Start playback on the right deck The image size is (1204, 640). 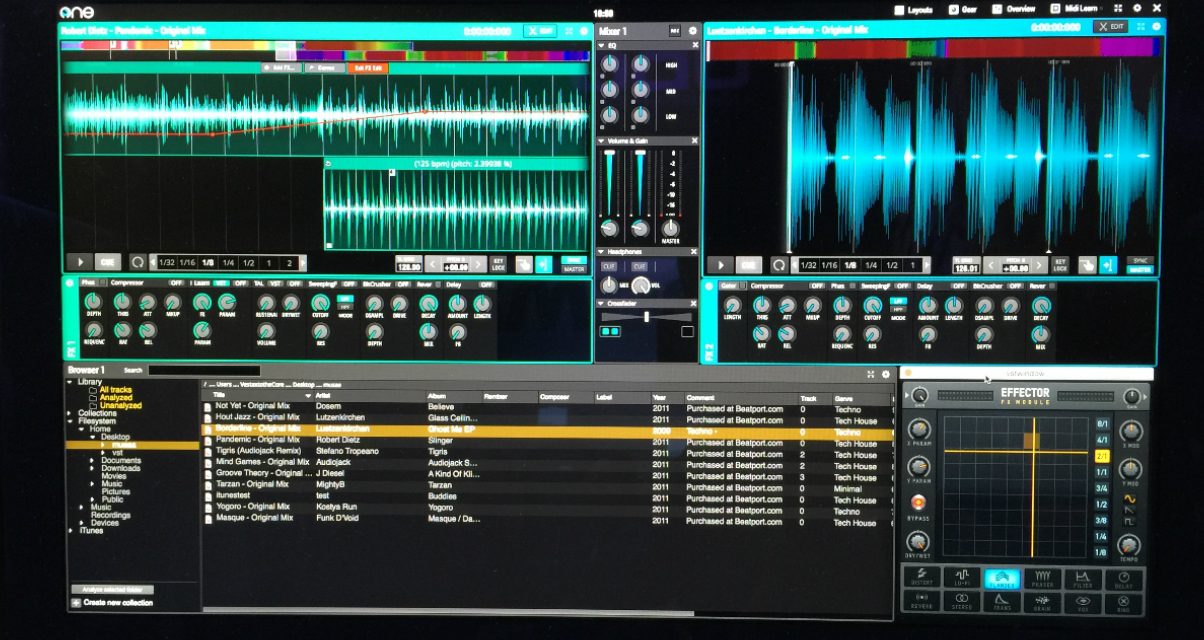tap(719, 265)
